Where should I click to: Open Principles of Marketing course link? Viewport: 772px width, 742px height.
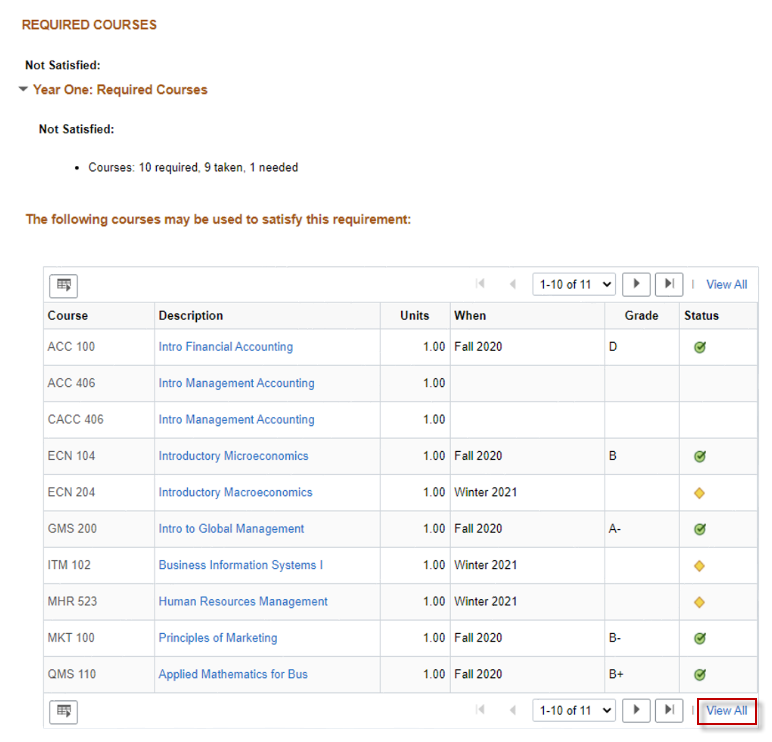tap(218, 638)
